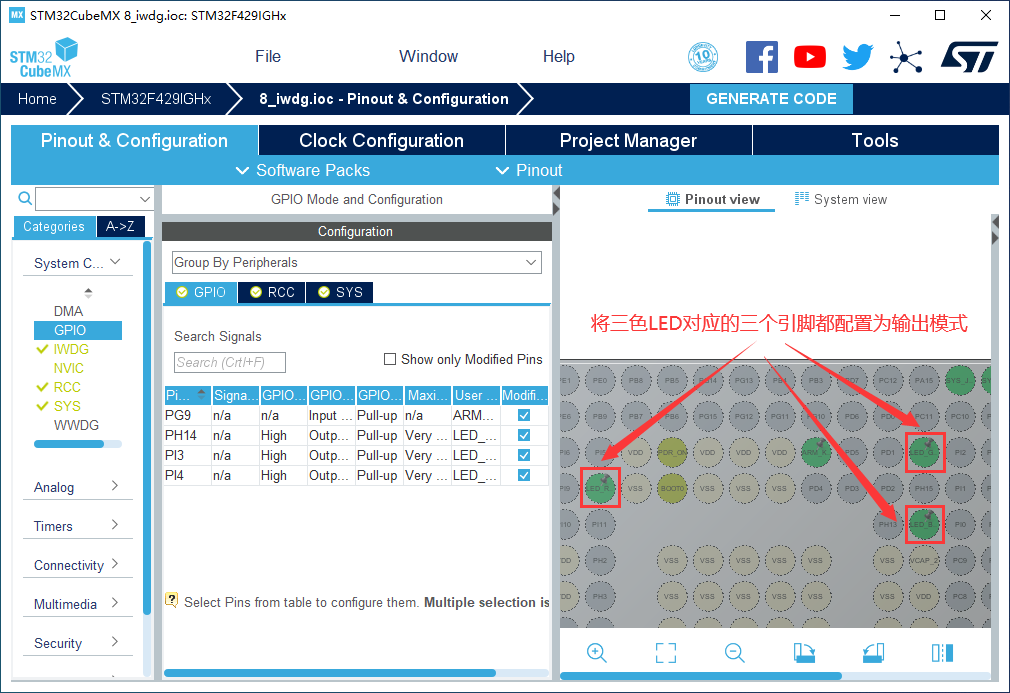Expand the Connectivity category
1010x693 pixels.
click(x=76, y=565)
